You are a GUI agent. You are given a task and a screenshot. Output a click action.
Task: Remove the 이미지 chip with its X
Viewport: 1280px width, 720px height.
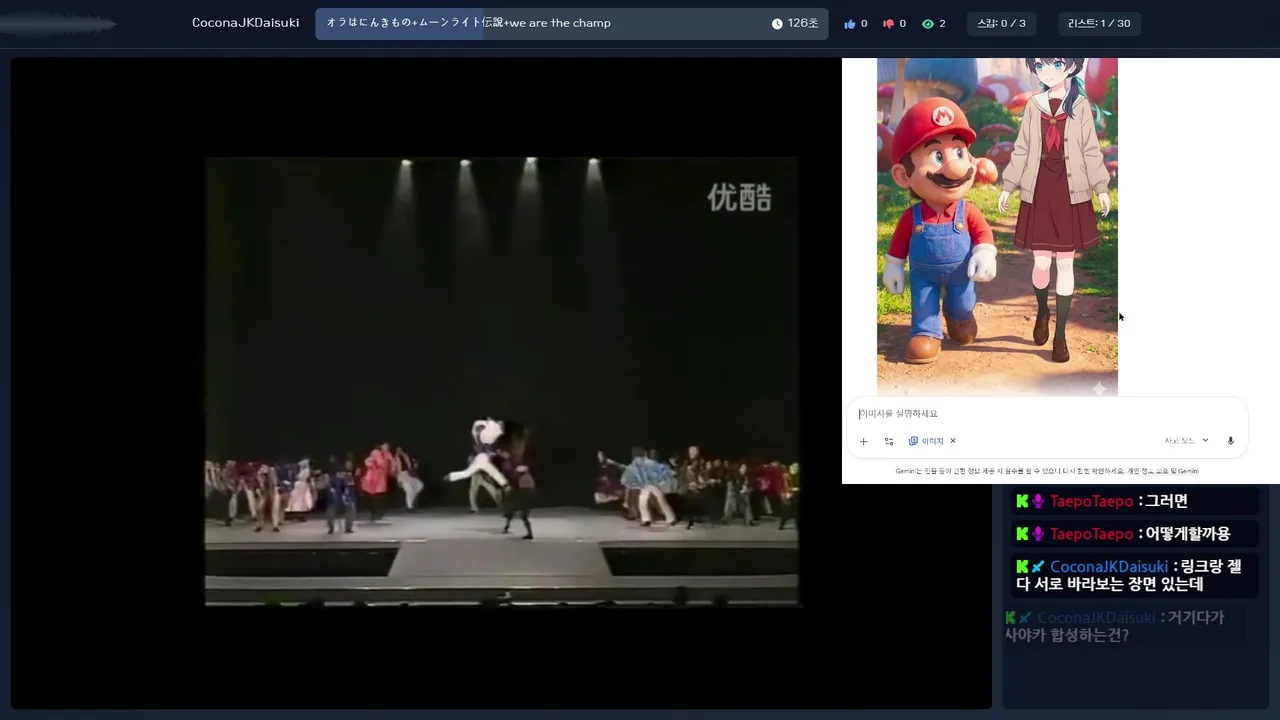[x=953, y=441]
